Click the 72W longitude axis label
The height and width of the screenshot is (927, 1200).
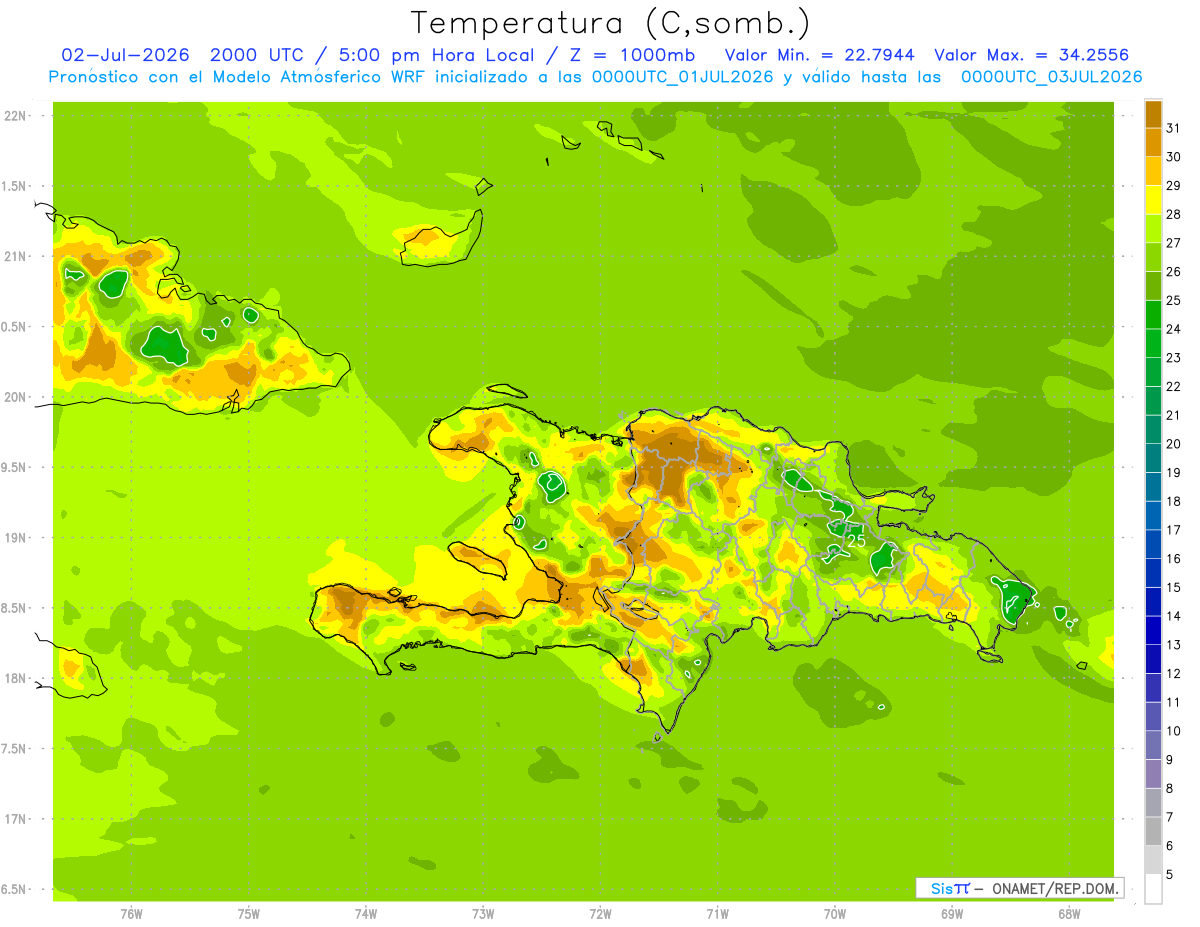[x=600, y=914]
